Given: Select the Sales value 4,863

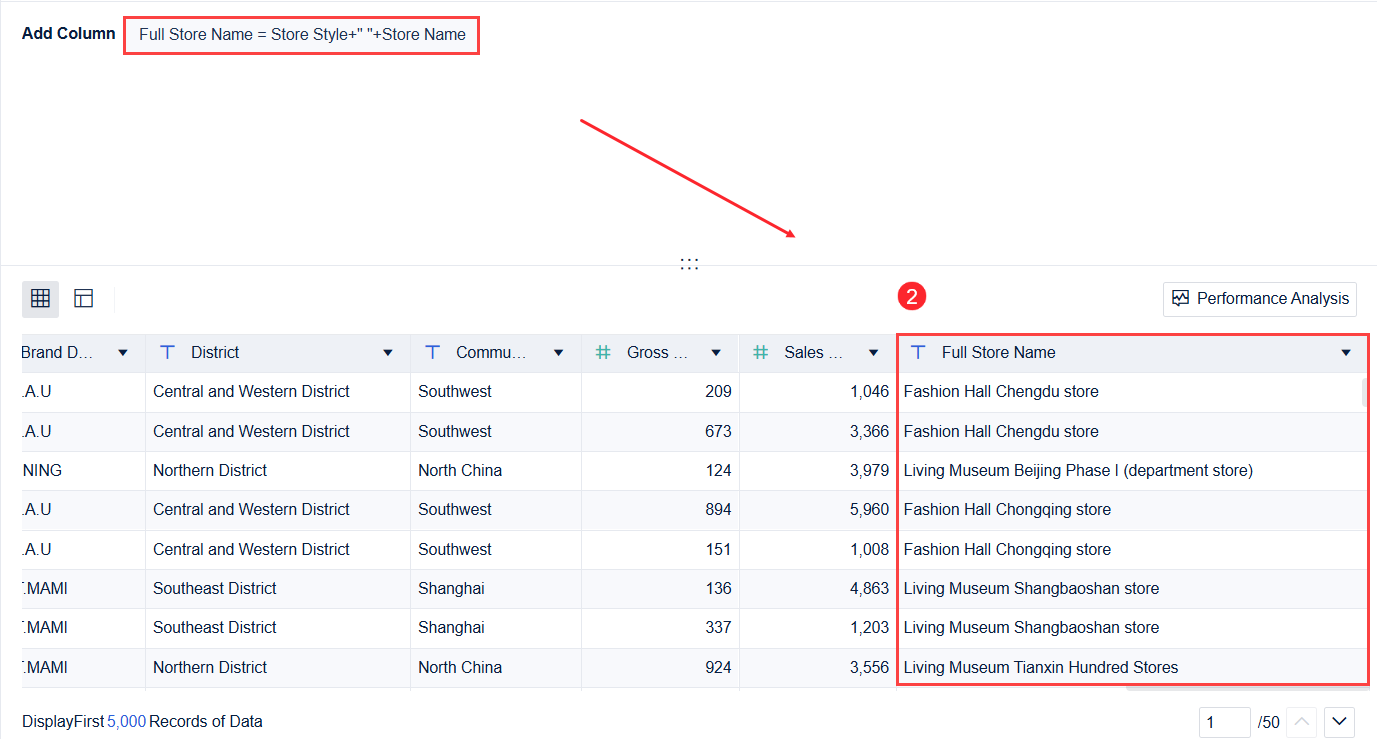Looking at the screenshot, I should [x=869, y=588].
